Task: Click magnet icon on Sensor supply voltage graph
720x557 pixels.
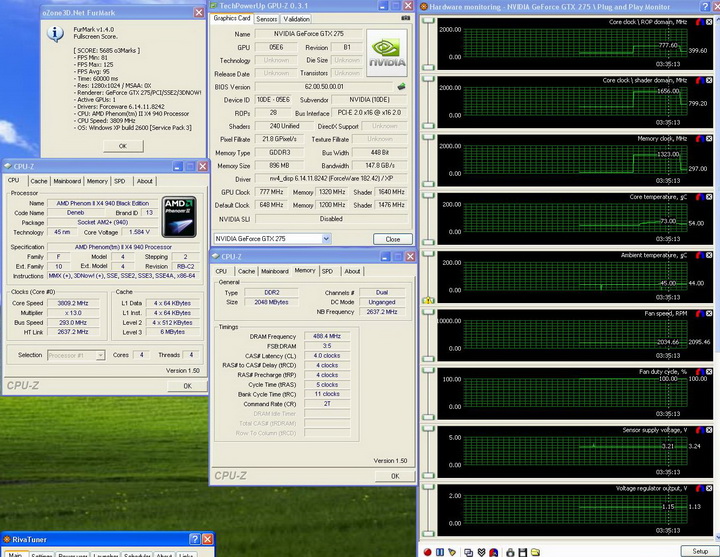Action: pyautogui.click(x=700, y=430)
